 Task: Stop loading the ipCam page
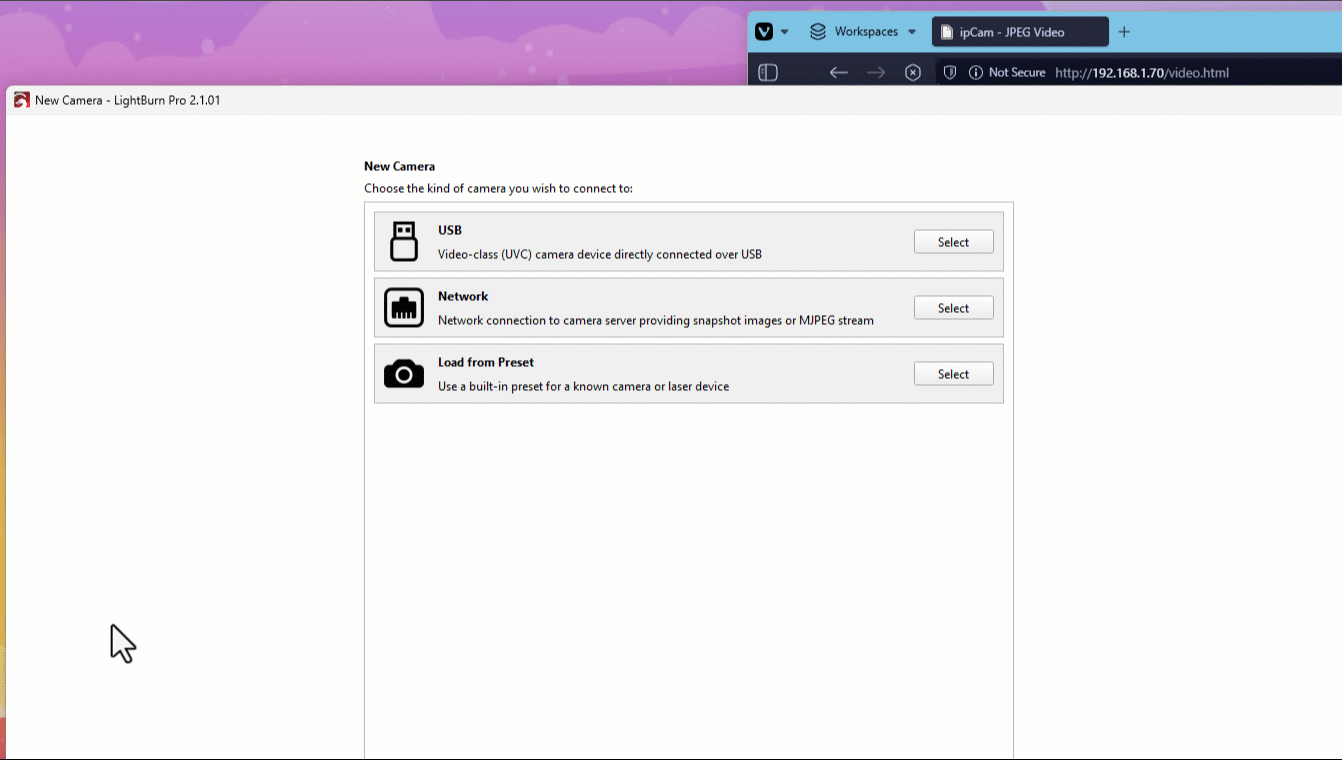click(x=912, y=72)
